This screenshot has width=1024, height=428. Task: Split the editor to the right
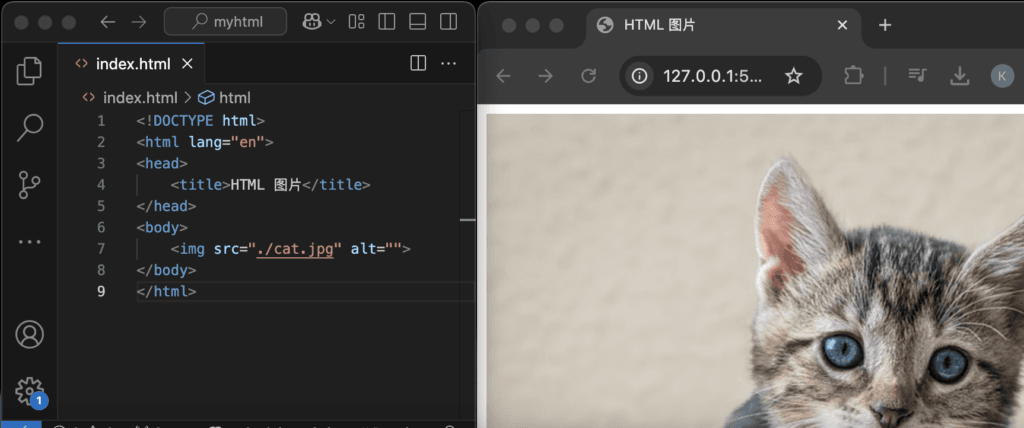pos(418,63)
